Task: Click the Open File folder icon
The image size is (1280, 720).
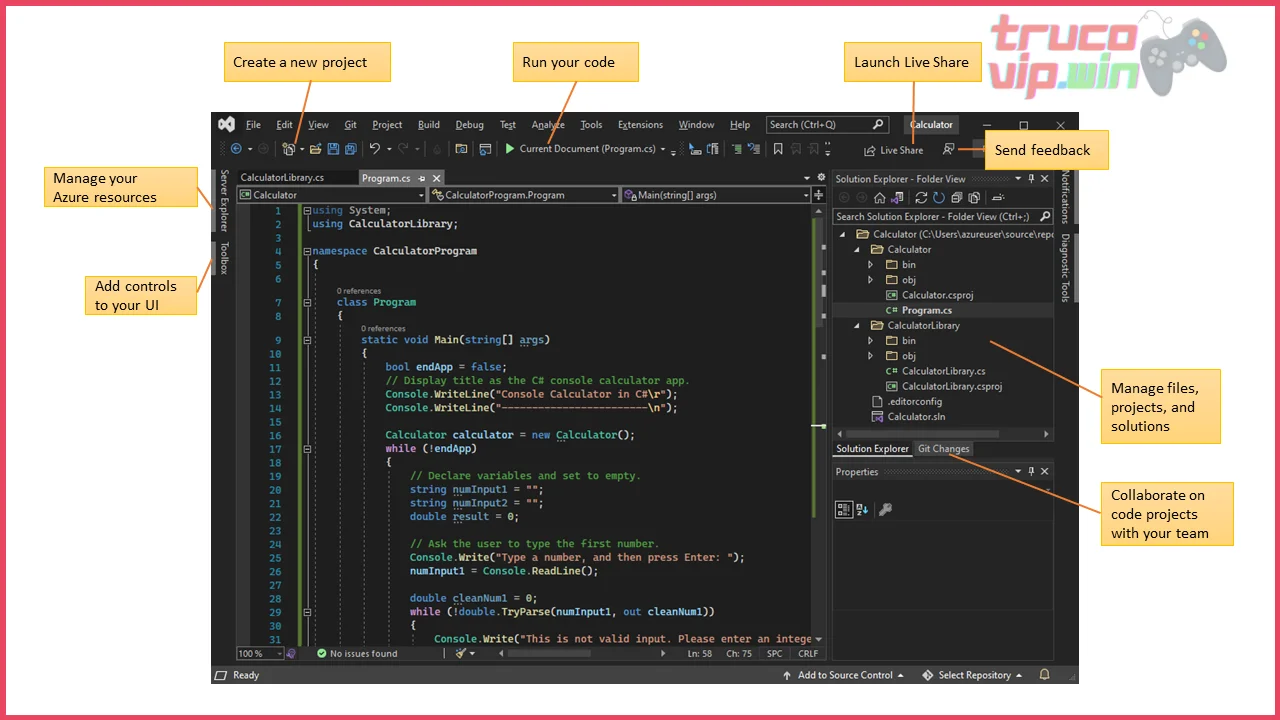Action: point(315,149)
